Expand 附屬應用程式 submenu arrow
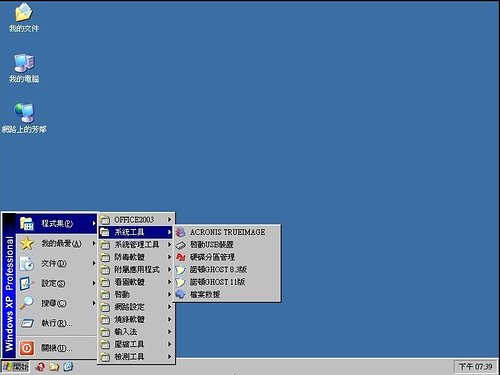The image size is (500, 375). pyautogui.click(x=169, y=269)
